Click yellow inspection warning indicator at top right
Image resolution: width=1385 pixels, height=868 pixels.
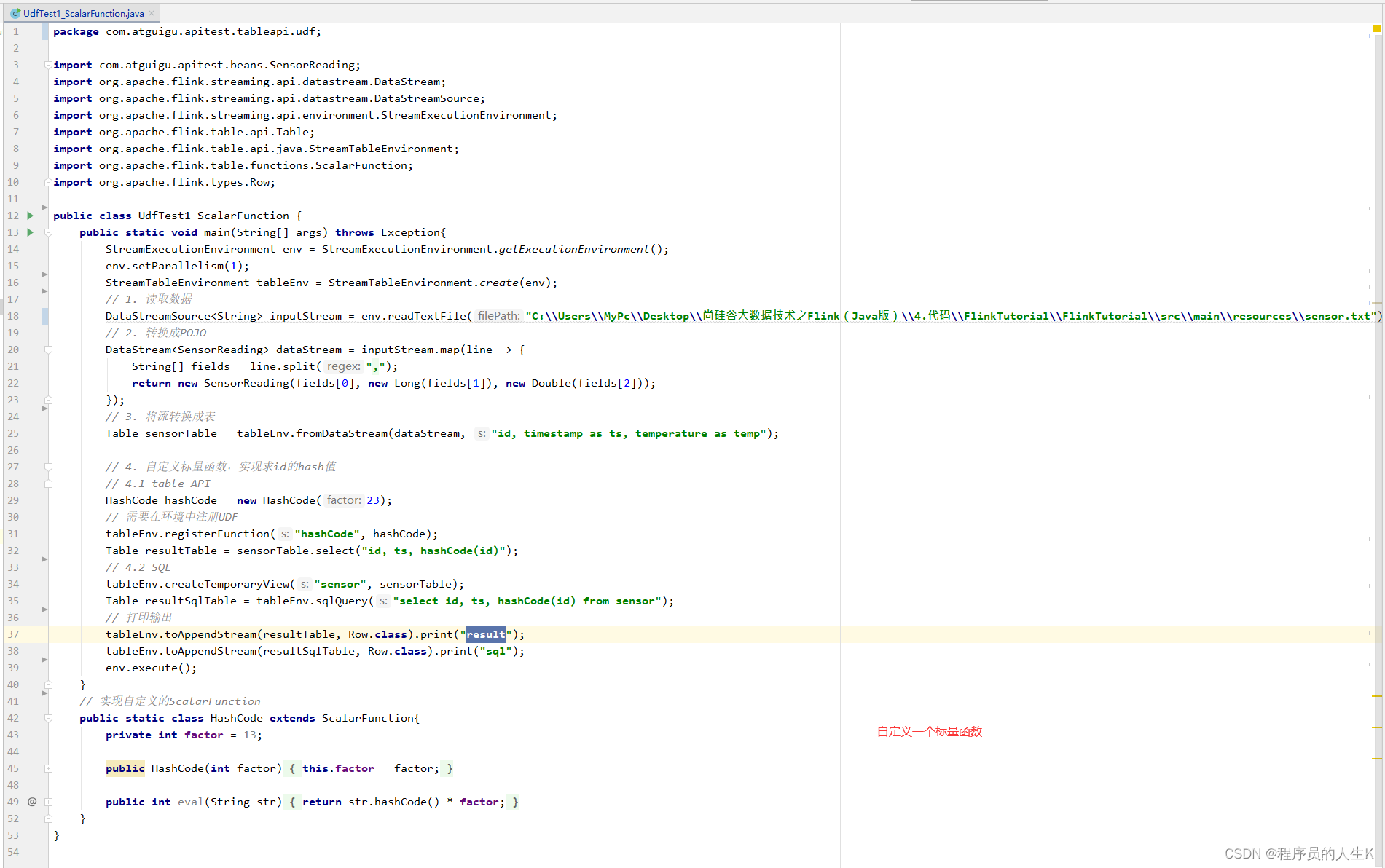point(1376,28)
